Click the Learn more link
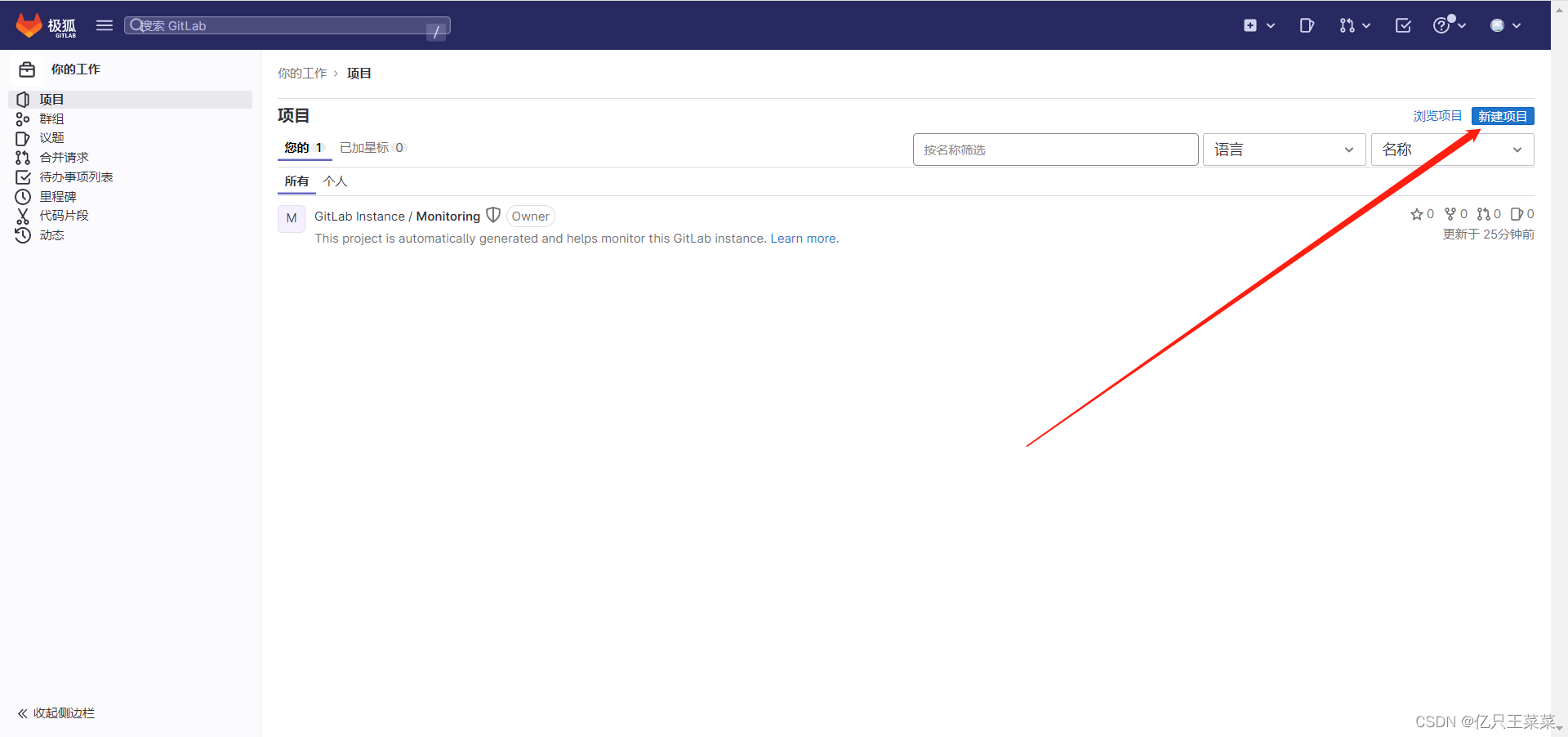Viewport: 1568px width, 737px height. tap(803, 239)
